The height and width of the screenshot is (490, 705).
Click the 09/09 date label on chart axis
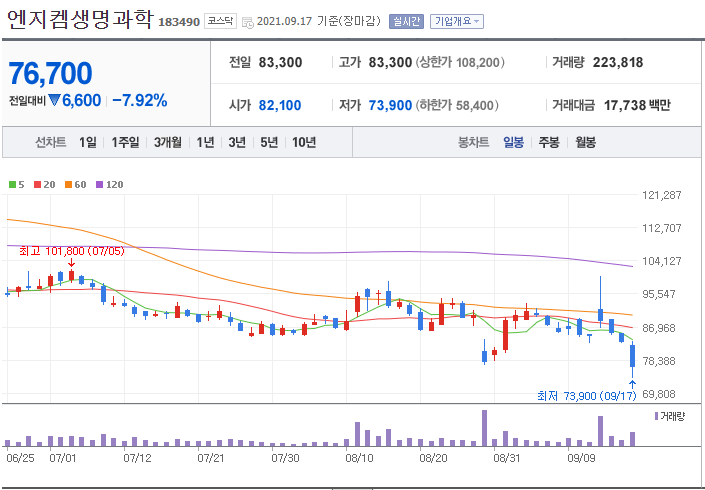tap(581, 459)
